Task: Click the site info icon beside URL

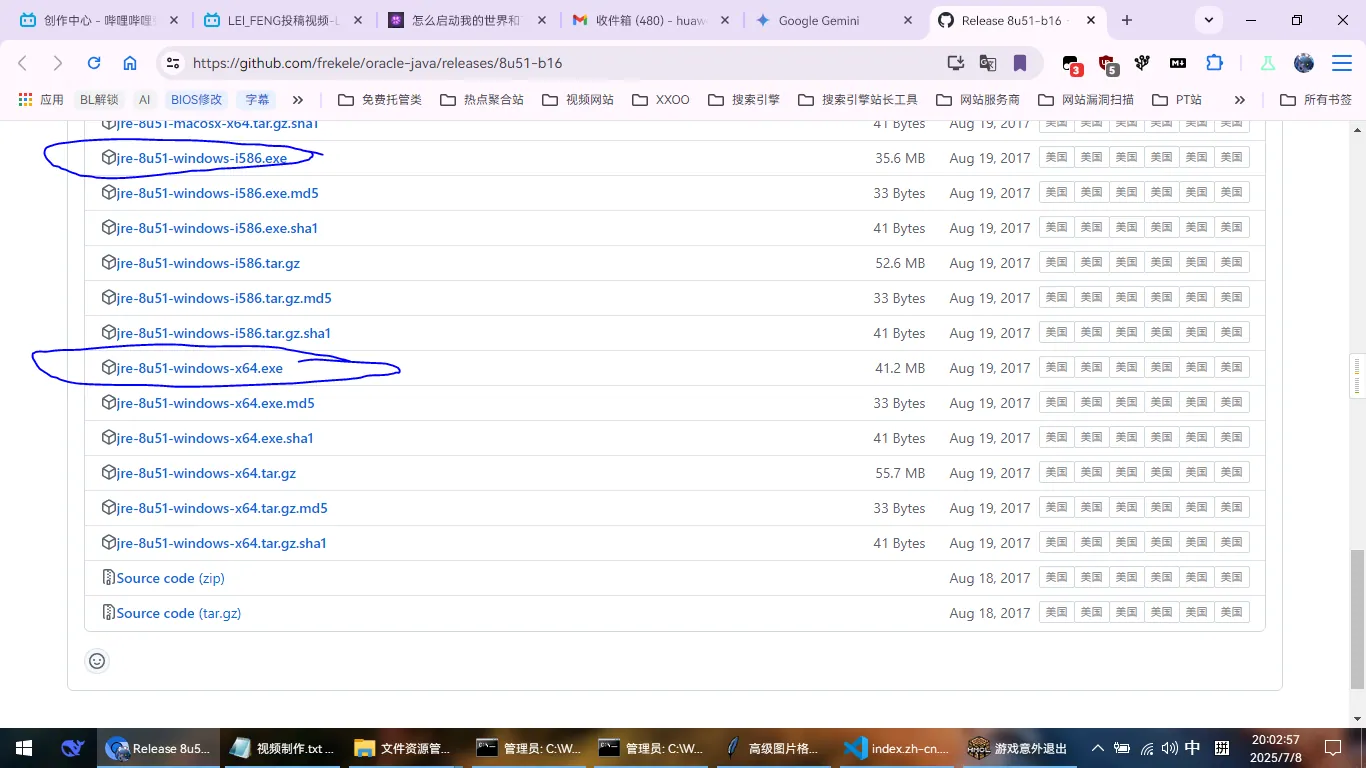Action: pos(173,63)
